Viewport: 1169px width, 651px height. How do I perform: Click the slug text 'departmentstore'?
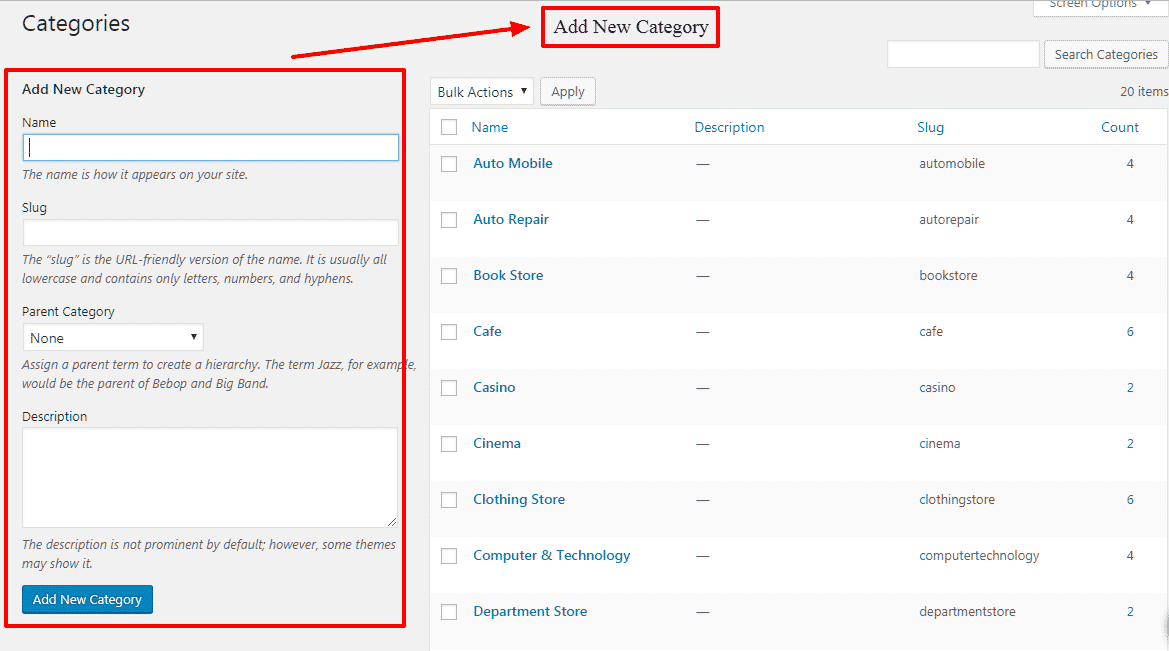pos(968,611)
